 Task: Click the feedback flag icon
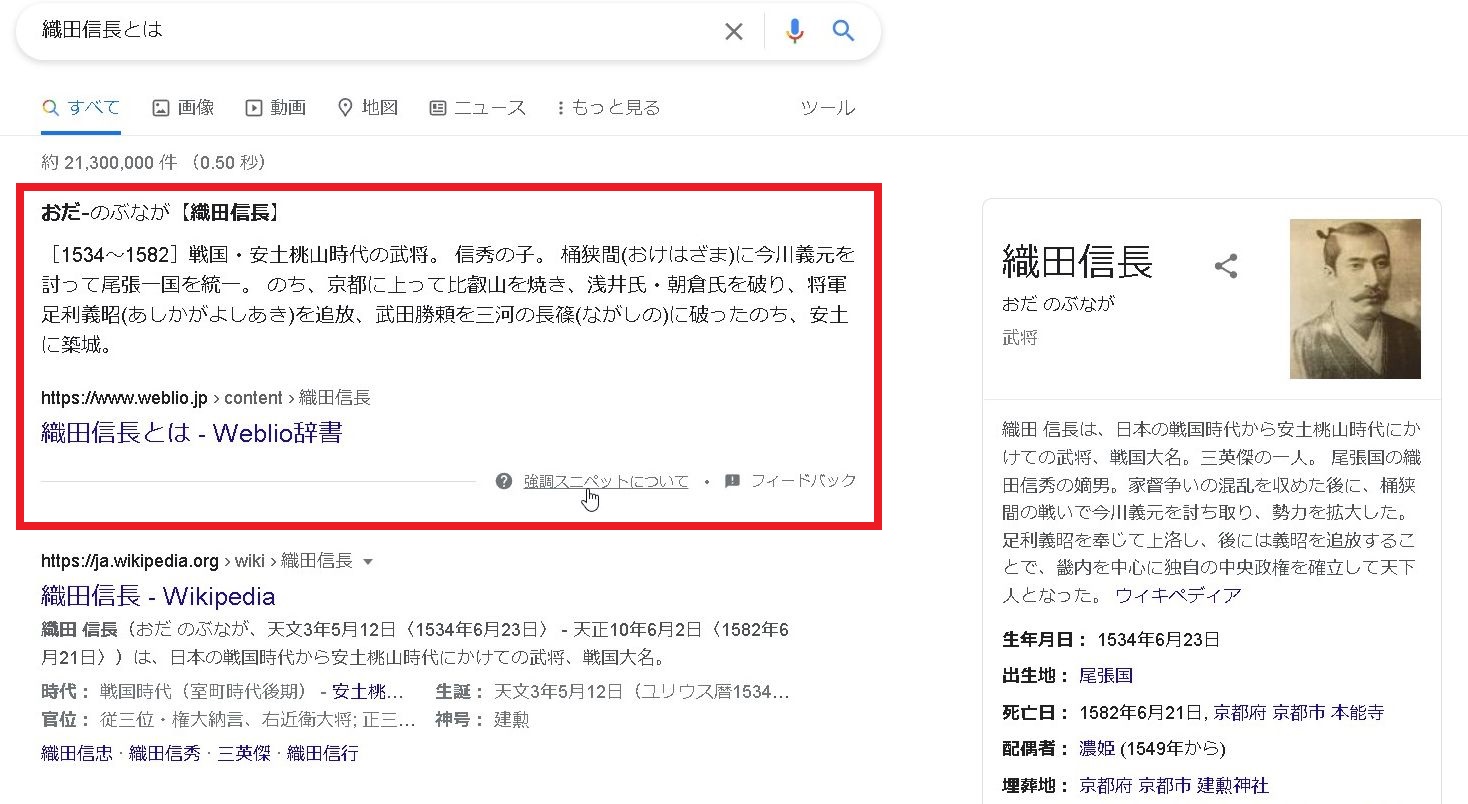tap(732, 481)
